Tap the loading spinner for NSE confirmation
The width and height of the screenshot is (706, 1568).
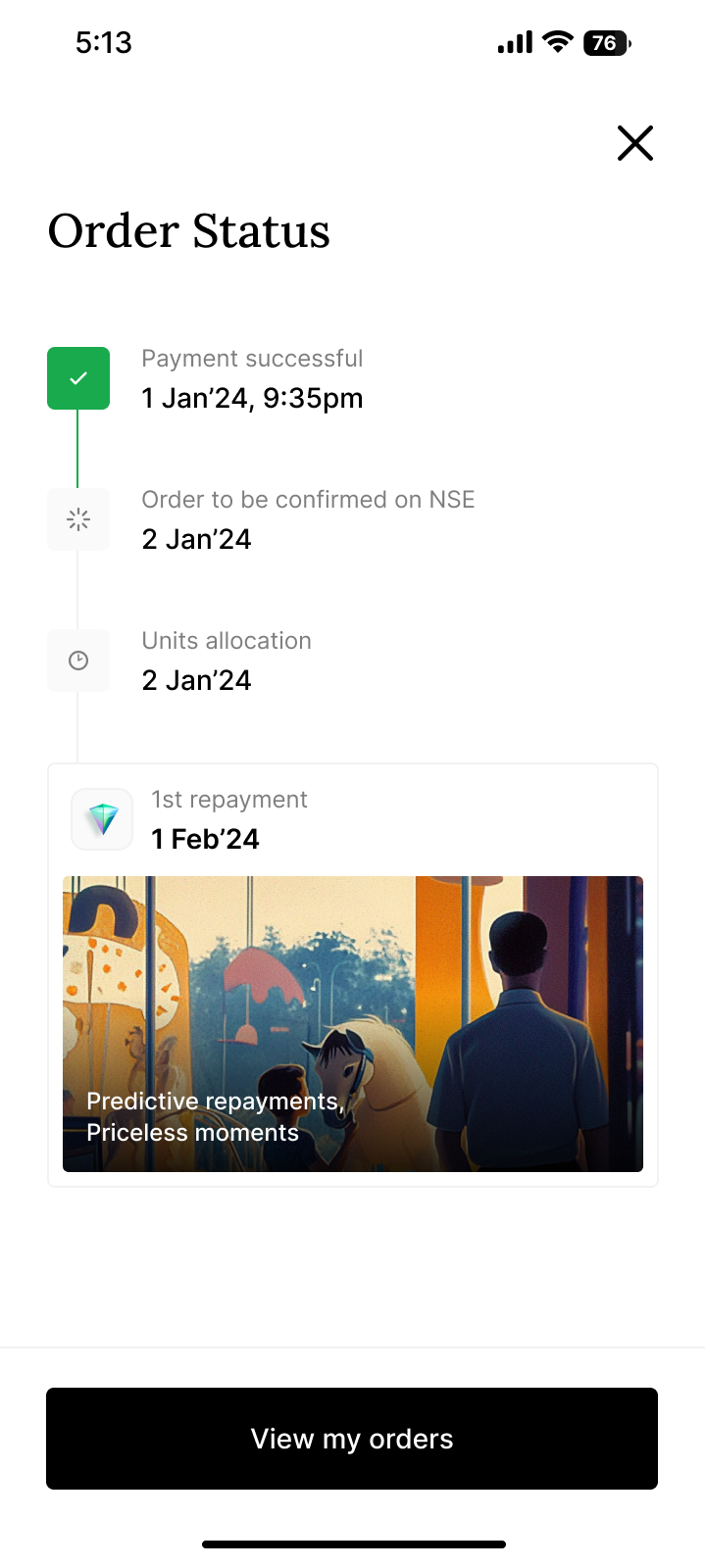click(78, 519)
